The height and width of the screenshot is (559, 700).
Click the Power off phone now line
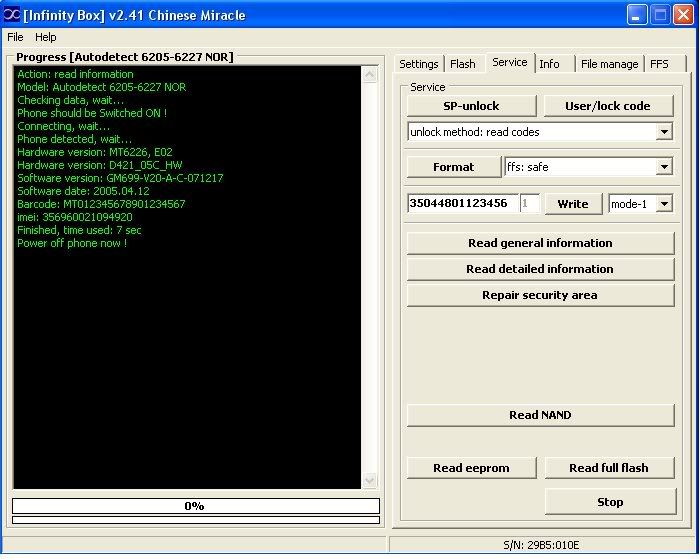(x=72, y=243)
